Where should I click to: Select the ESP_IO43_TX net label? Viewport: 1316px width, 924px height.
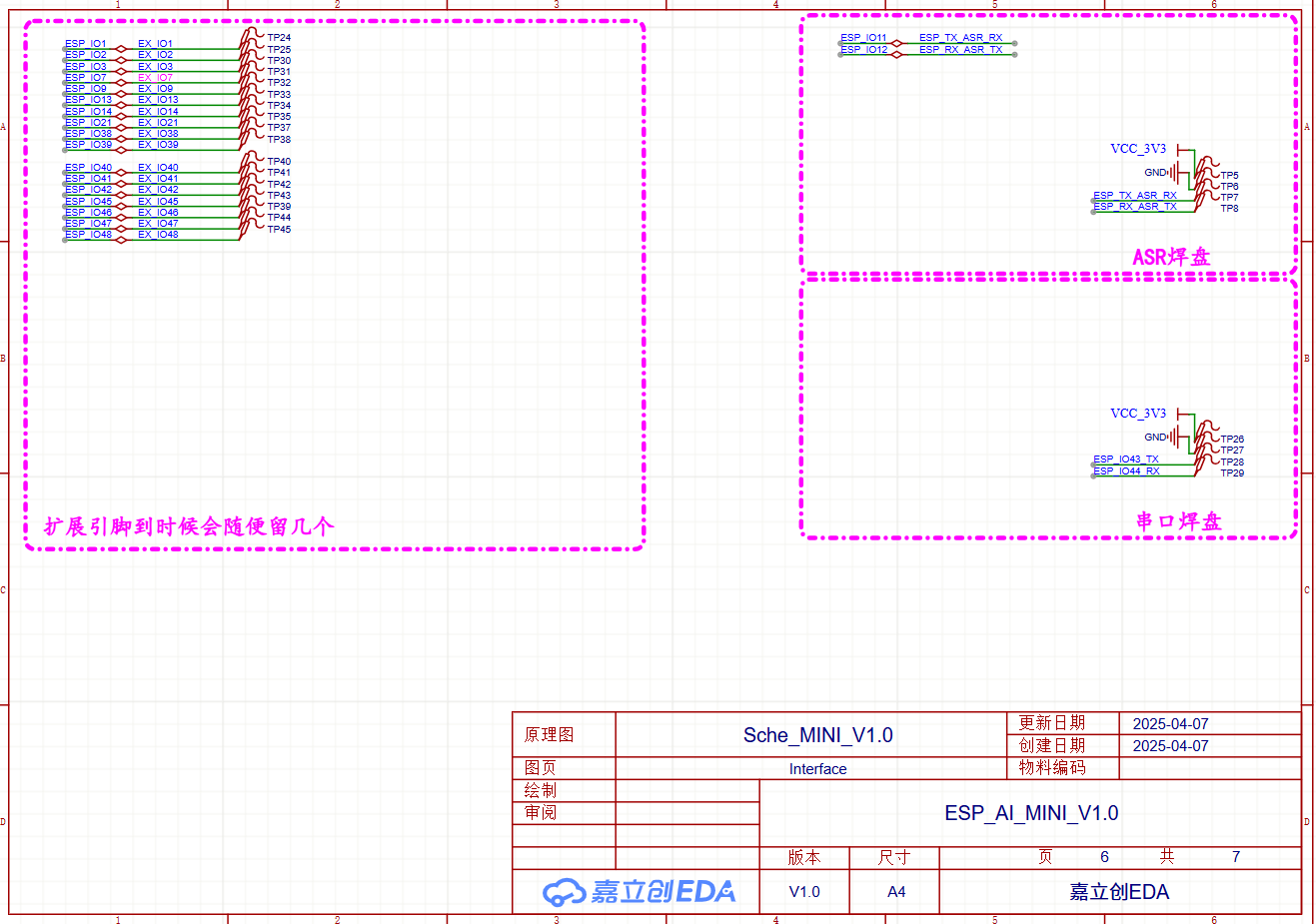[x=1126, y=460]
